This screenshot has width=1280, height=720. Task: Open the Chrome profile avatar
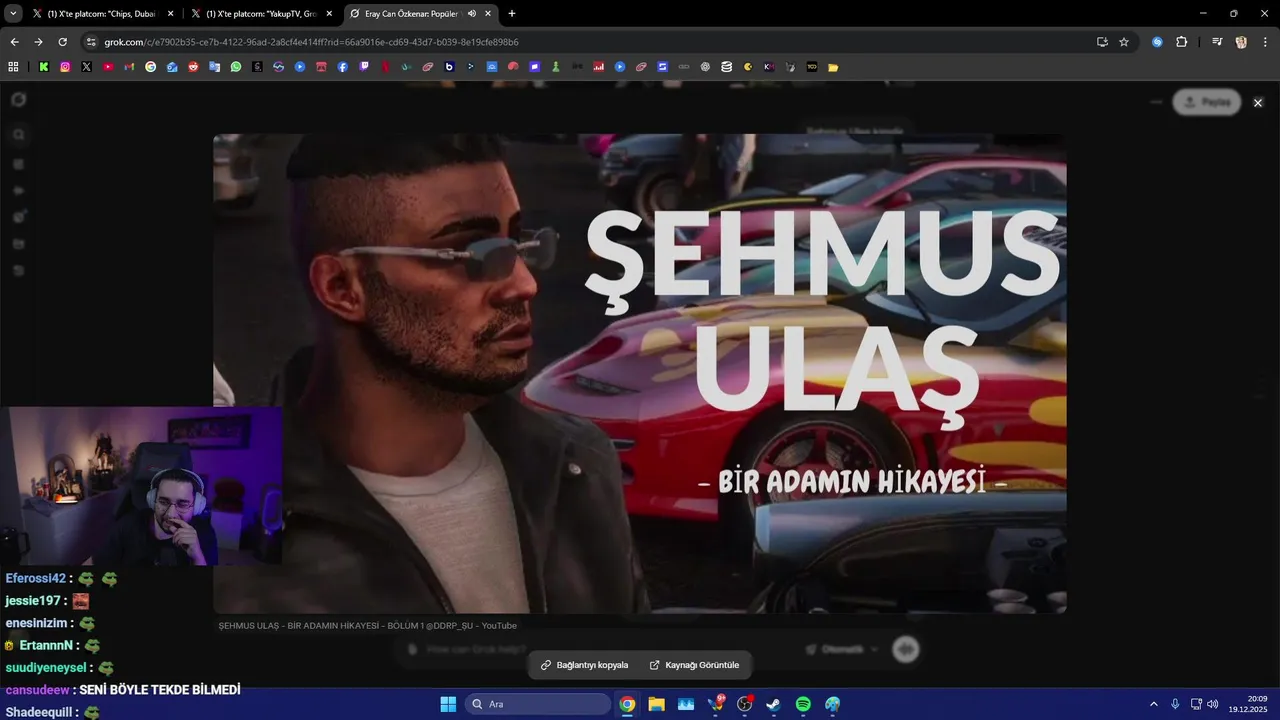(x=1241, y=42)
